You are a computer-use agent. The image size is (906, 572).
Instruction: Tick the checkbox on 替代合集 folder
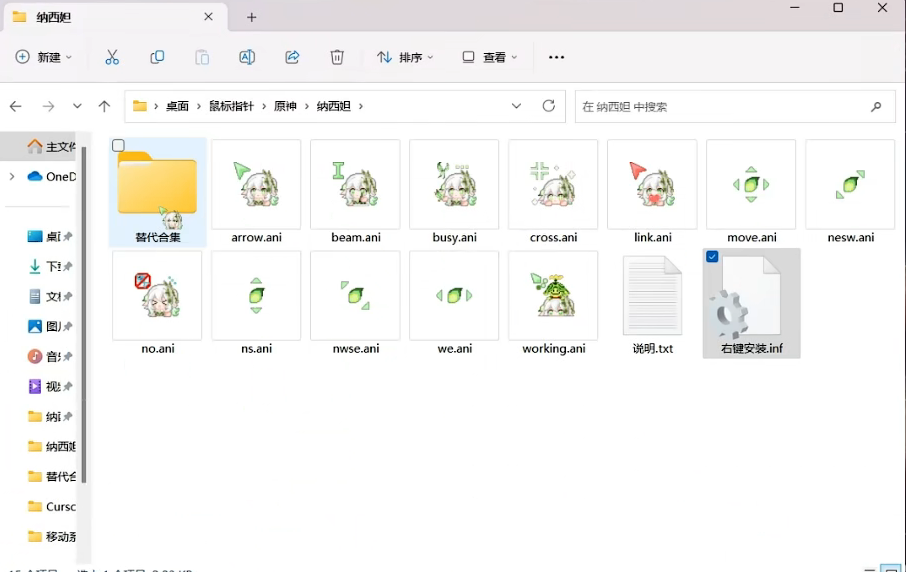click(118, 146)
